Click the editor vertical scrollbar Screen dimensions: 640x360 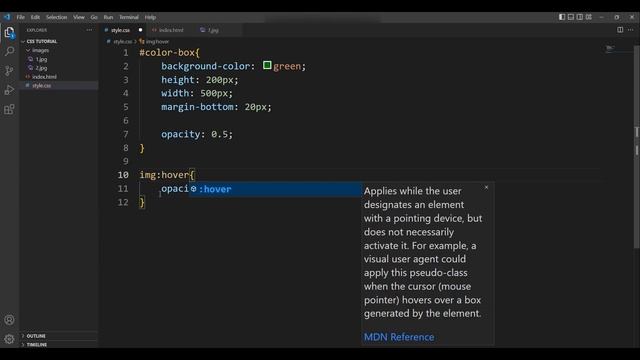point(636,147)
